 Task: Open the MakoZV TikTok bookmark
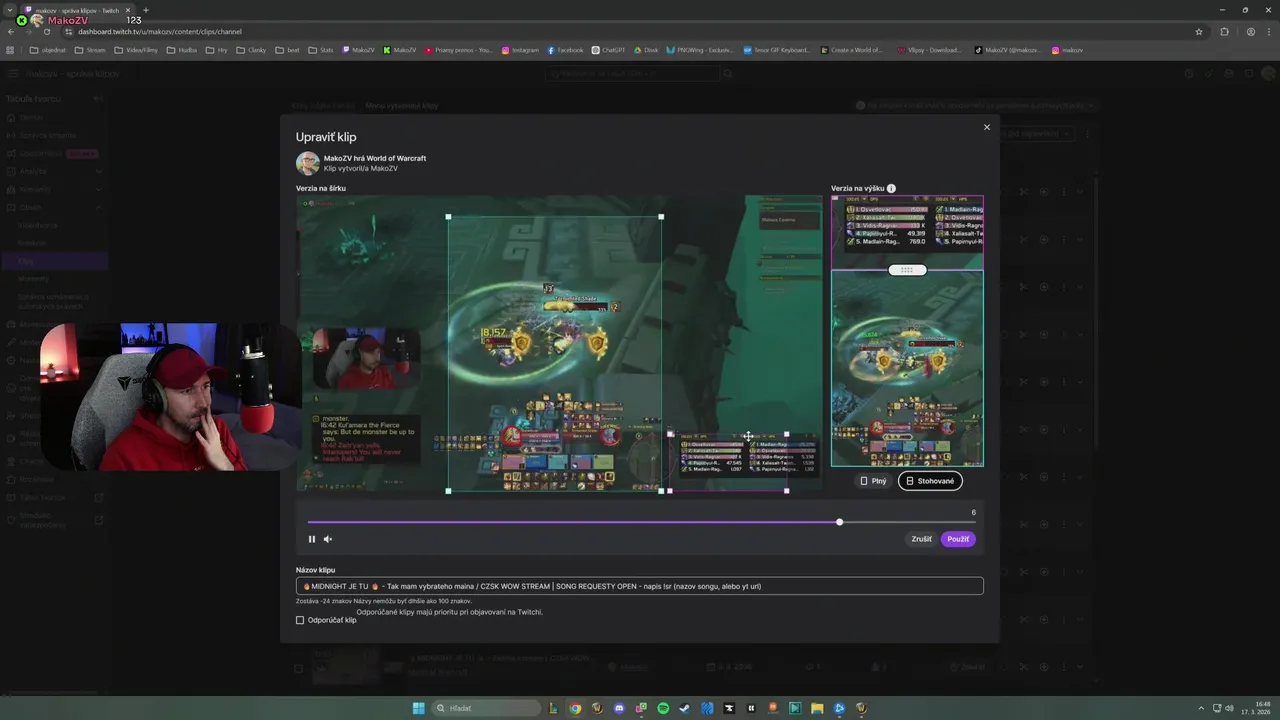[x=1007, y=50]
